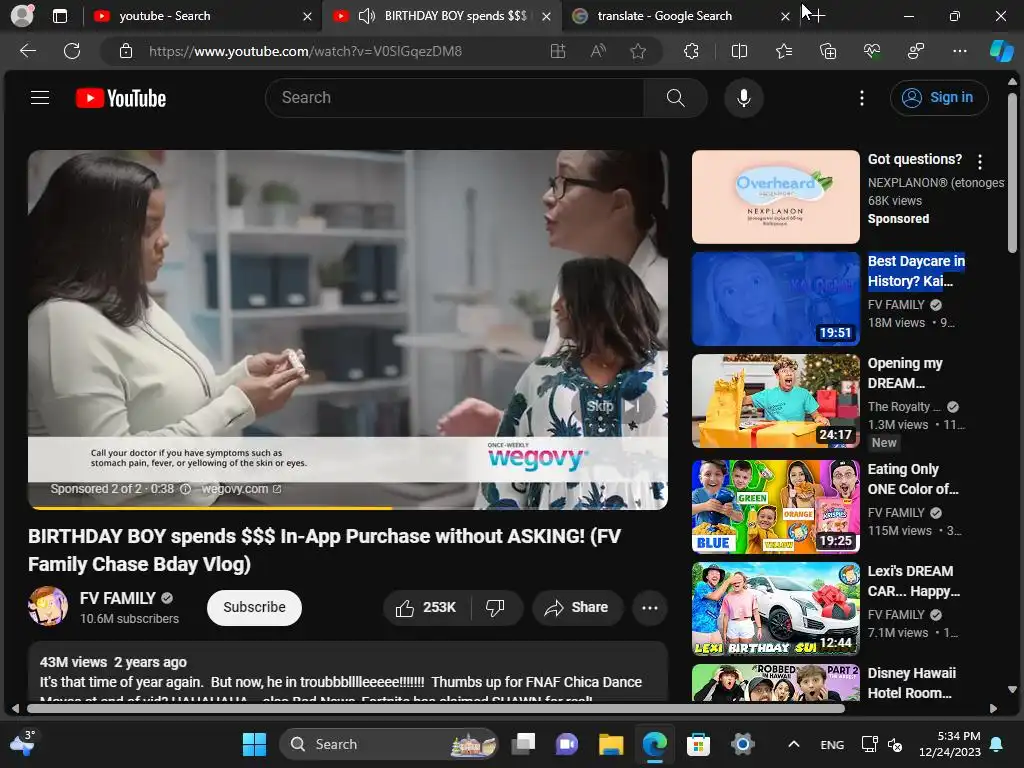Open YouTube settings three-dot menu

(861, 98)
